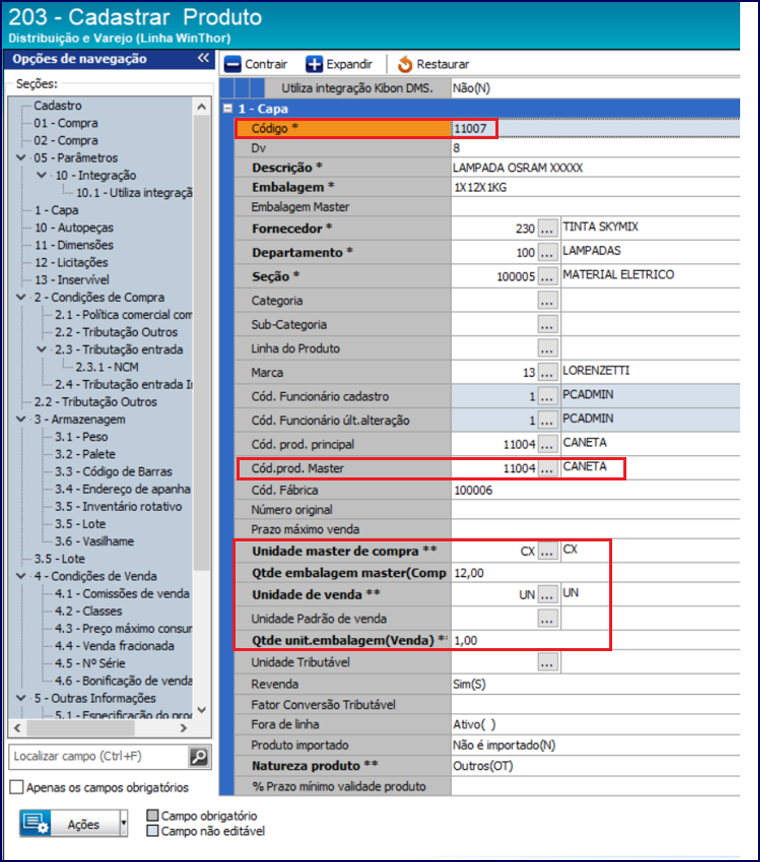This screenshot has width=760, height=862.
Task: Open Linha do Produto lookup button
Action: click(547, 349)
